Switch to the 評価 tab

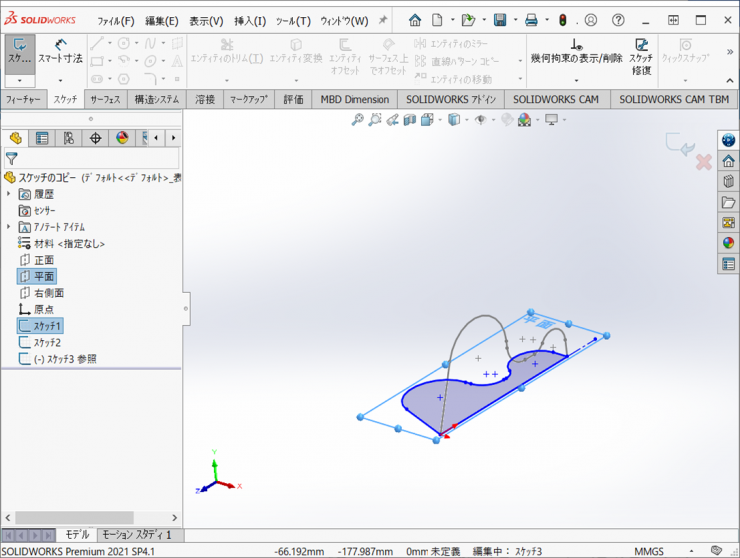[x=293, y=99]
